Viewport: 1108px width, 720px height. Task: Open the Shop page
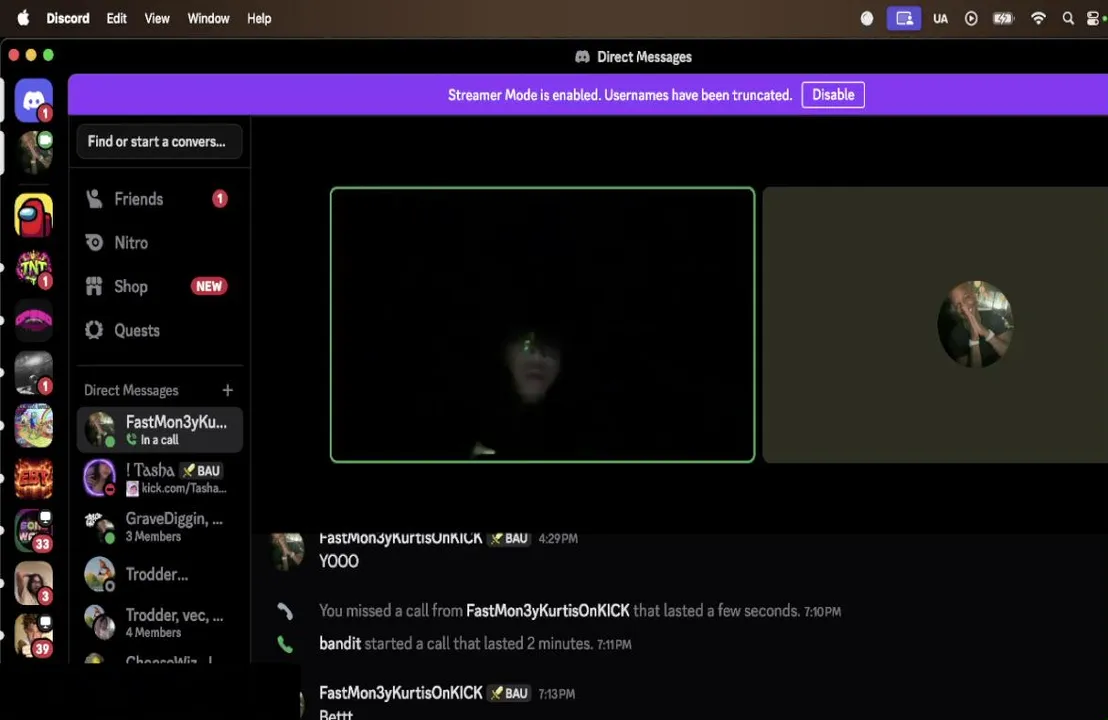click(160, 286)
